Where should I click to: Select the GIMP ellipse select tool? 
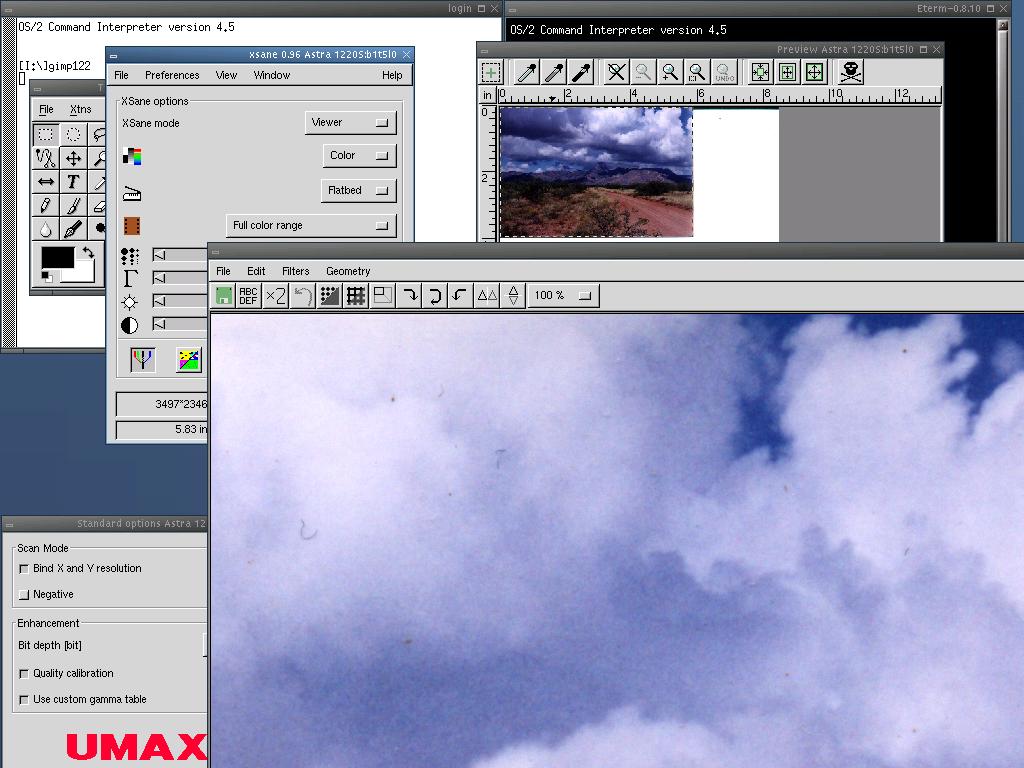pyautogui.click(x=73, y=135)
